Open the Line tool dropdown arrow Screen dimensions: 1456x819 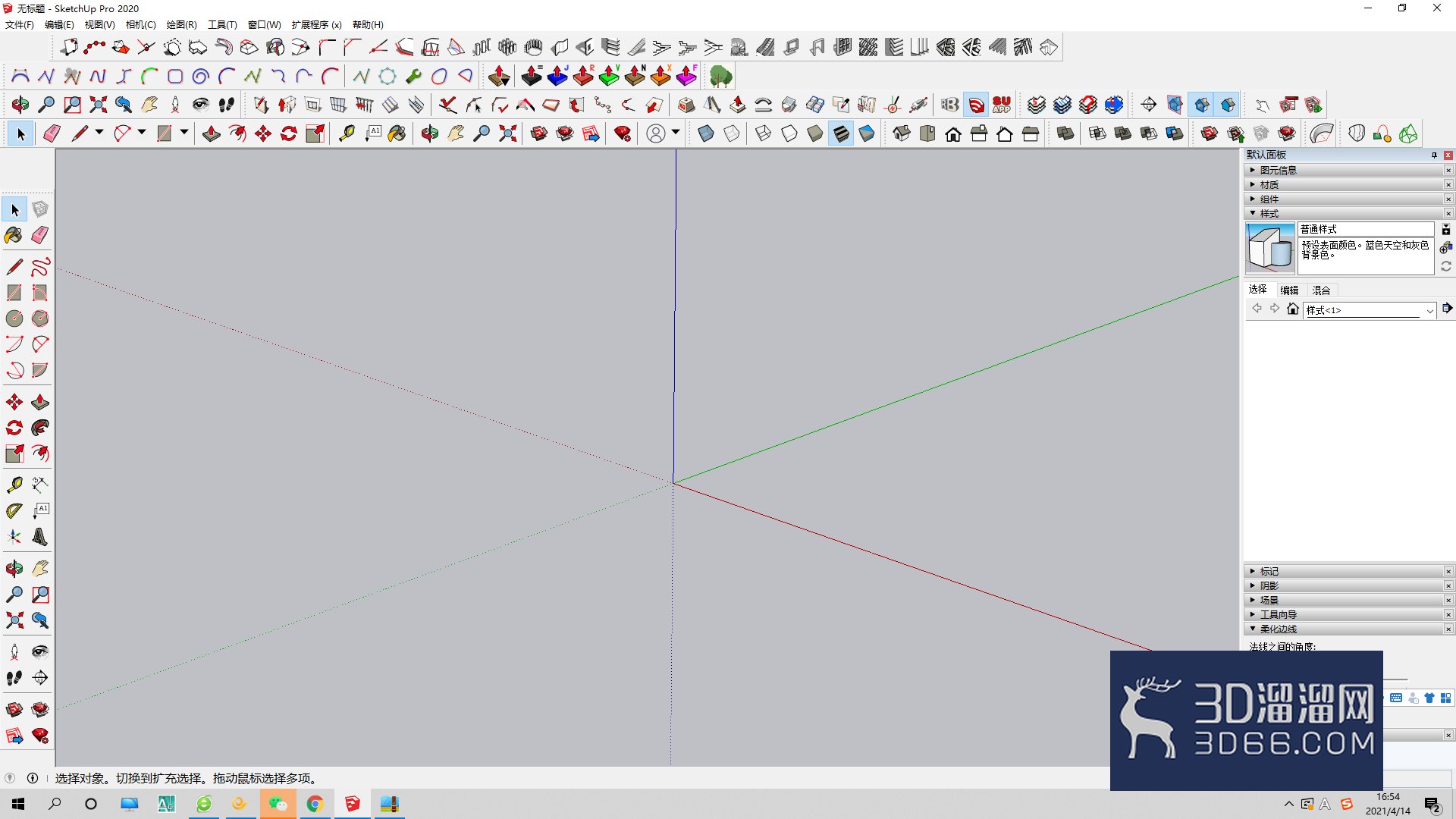pos(99,133)
